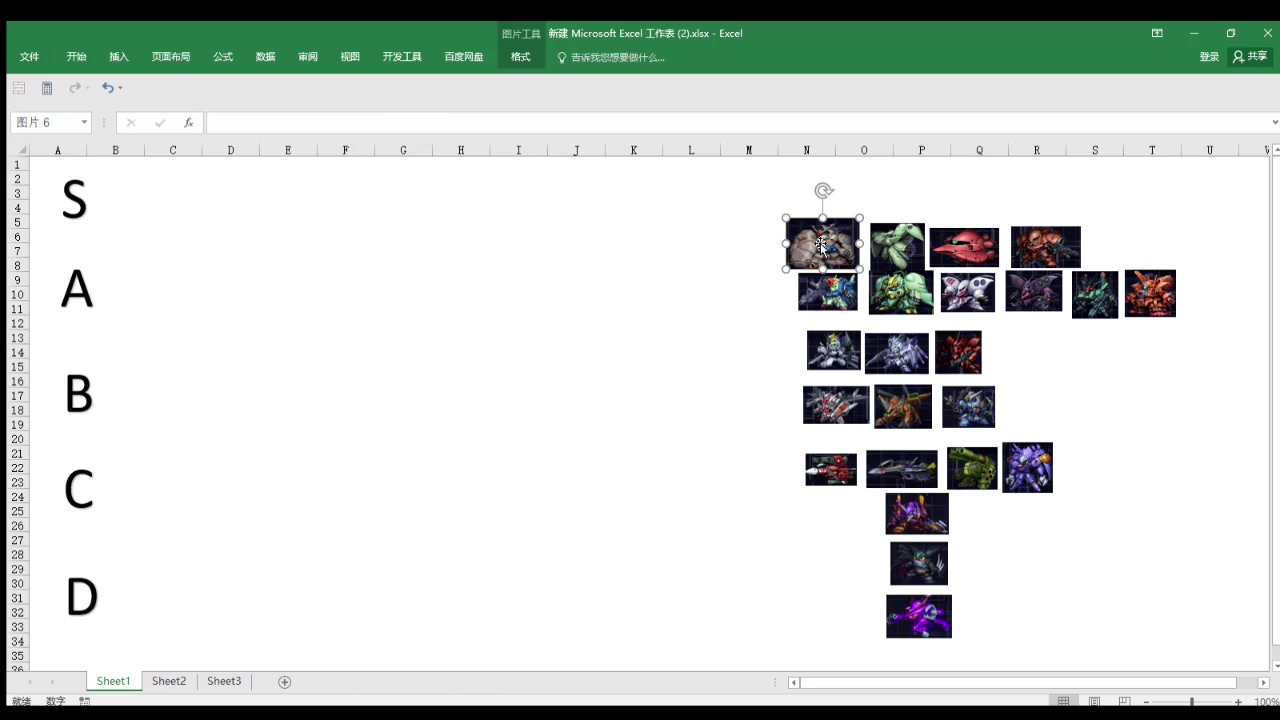Select the 格式 picture tools tab
The width and height of the screenshot is (1280, 720).
521,57
